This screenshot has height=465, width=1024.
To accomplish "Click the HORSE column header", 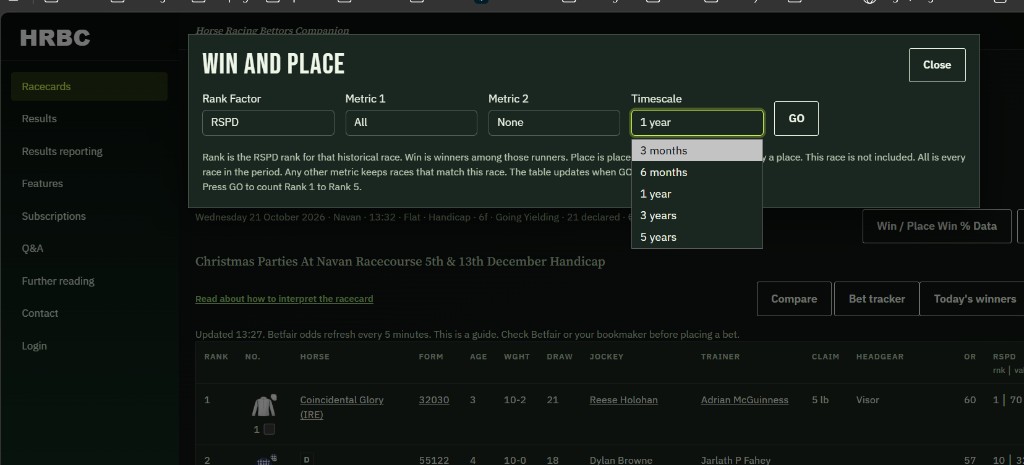I will click(x=315, y=357).
